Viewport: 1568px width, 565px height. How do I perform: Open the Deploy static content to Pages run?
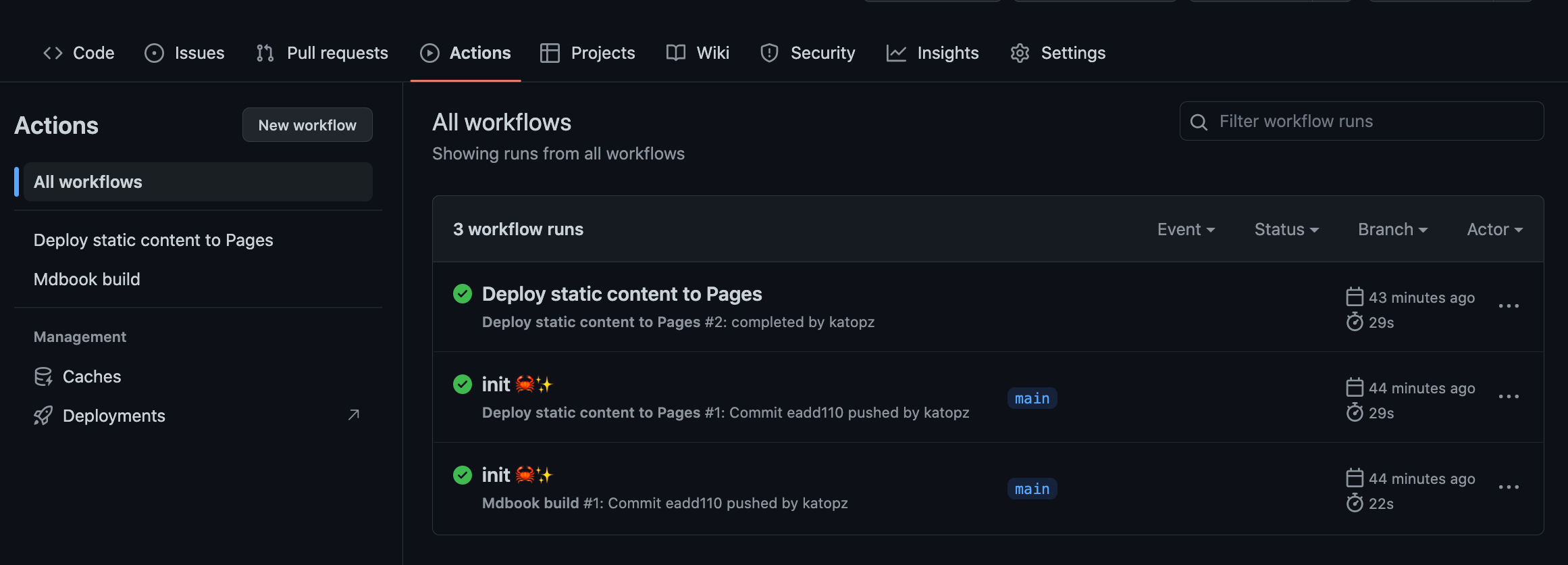tap(622, 294)
